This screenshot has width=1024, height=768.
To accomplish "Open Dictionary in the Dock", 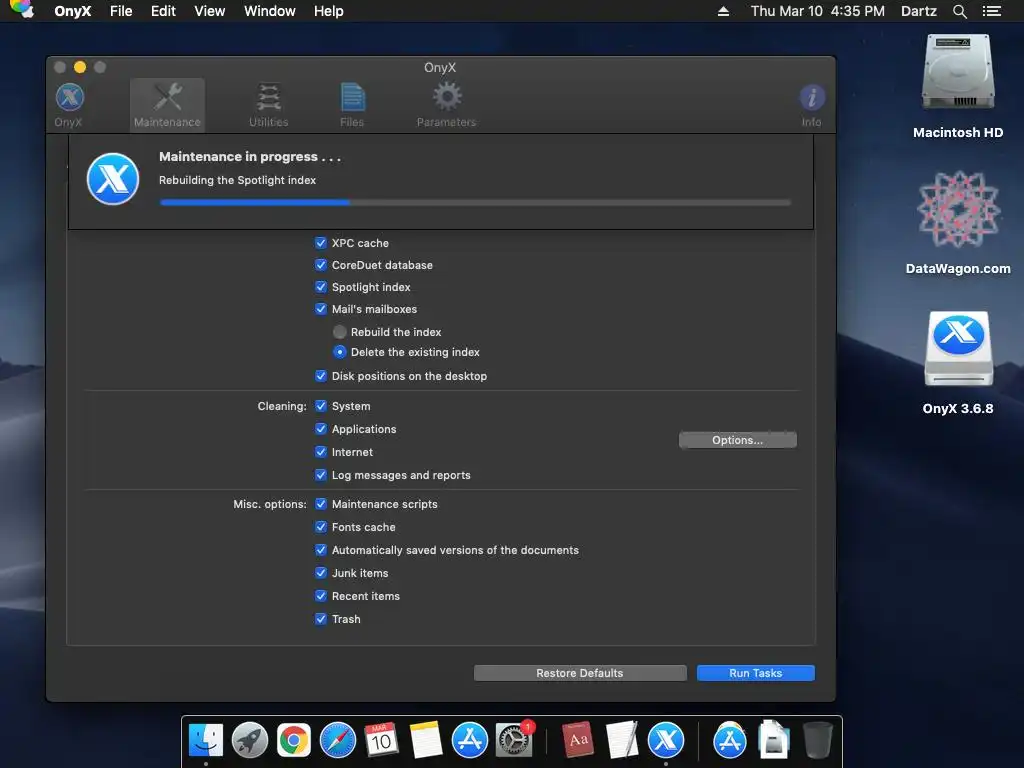I will point(578,741).
